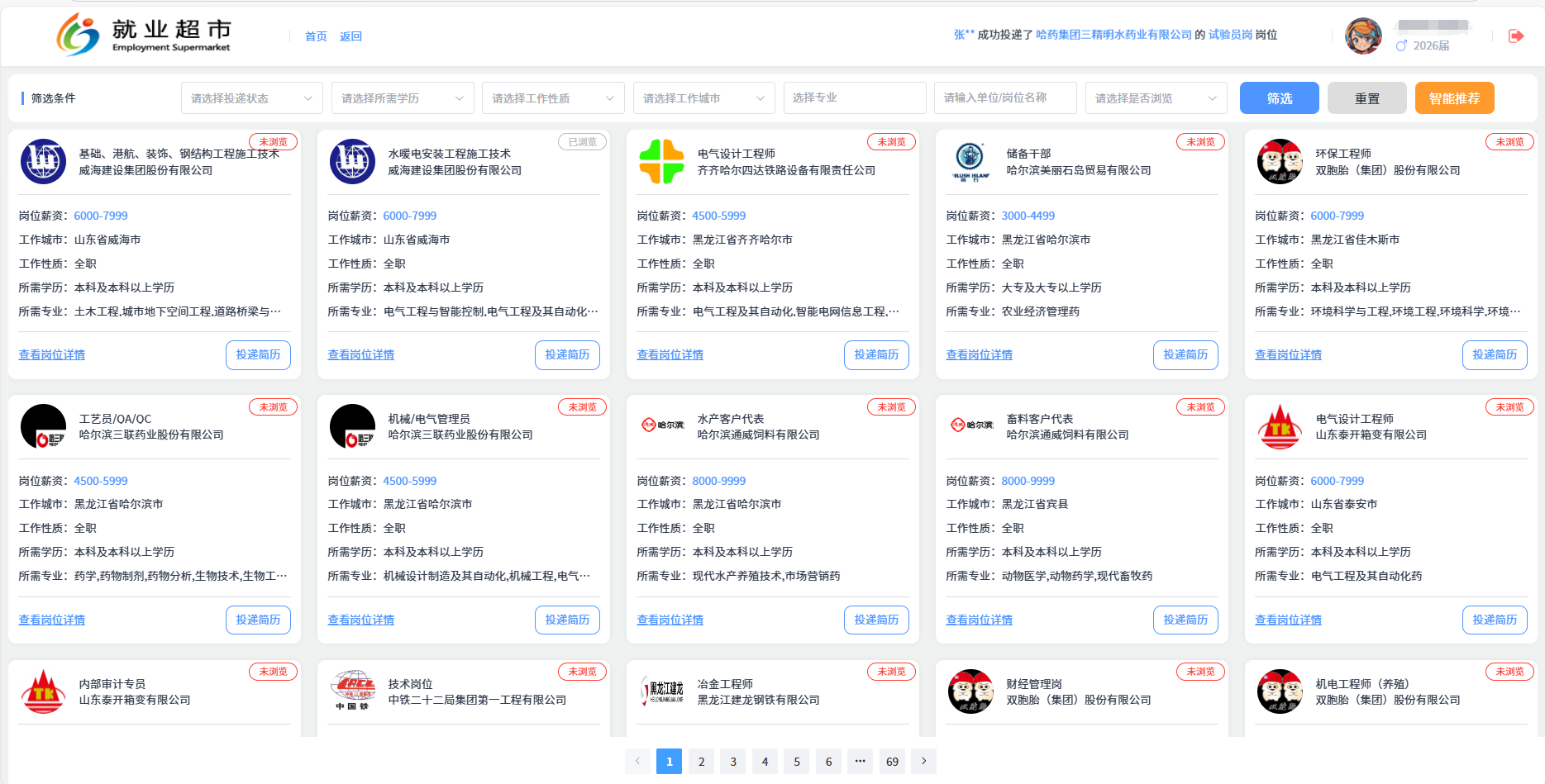Open the 请选择工作性质 dropdown
Image resolution: width=1545 pixels, height=784 pixels.
click(x=553, y=98)
